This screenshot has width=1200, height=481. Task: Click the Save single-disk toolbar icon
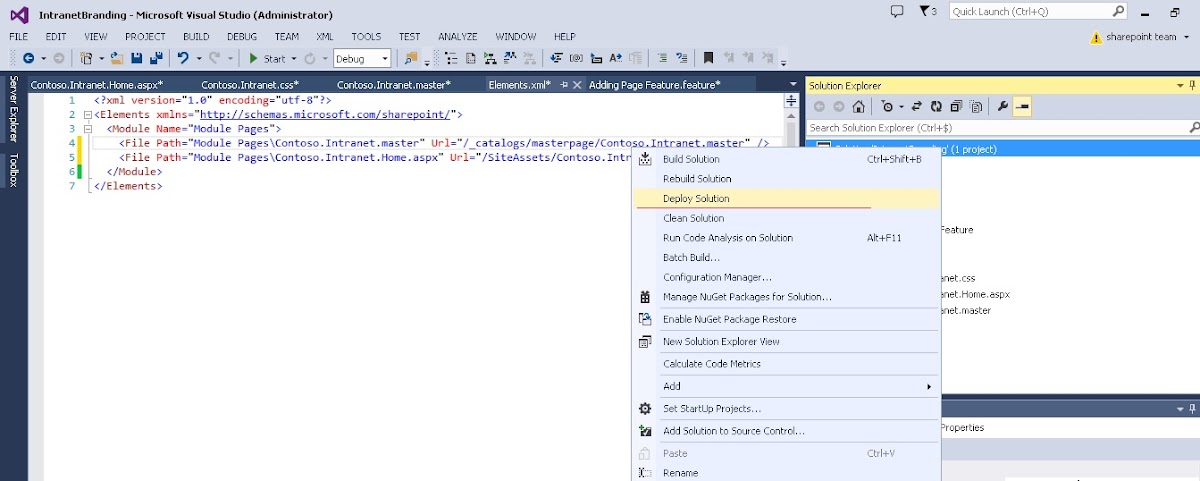click(x=137, y=58)
